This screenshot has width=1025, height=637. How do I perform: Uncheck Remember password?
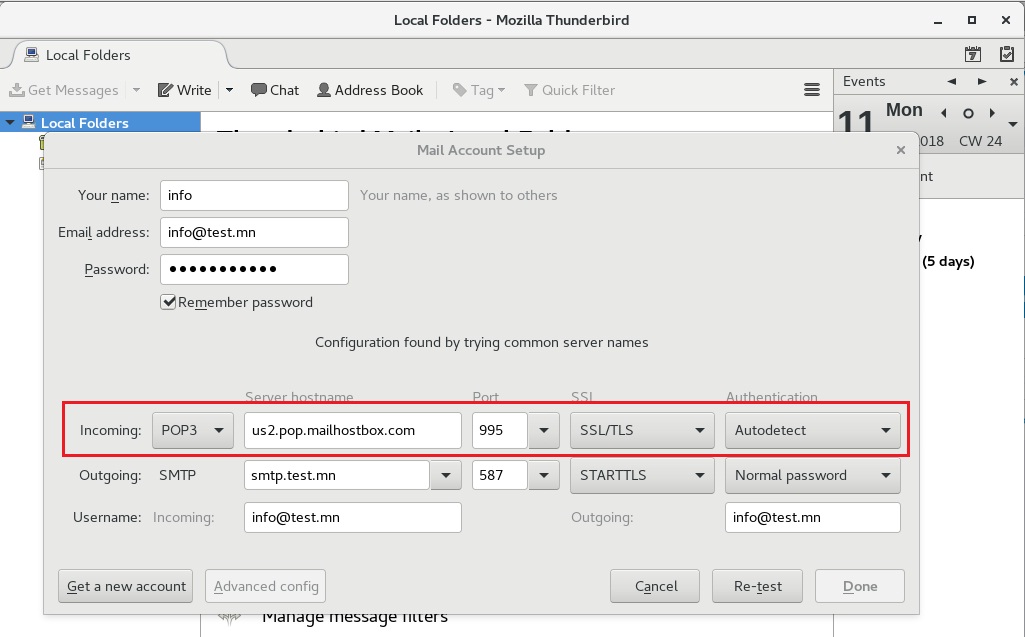(169, 301)
